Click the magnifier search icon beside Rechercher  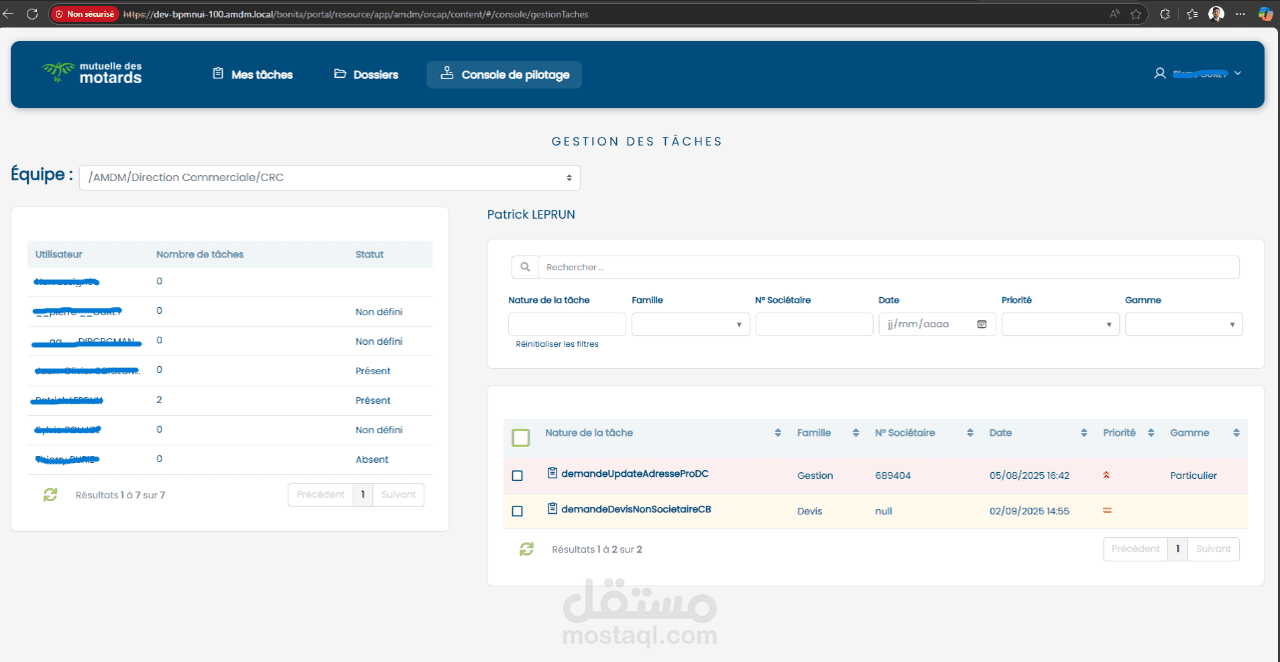525,267
